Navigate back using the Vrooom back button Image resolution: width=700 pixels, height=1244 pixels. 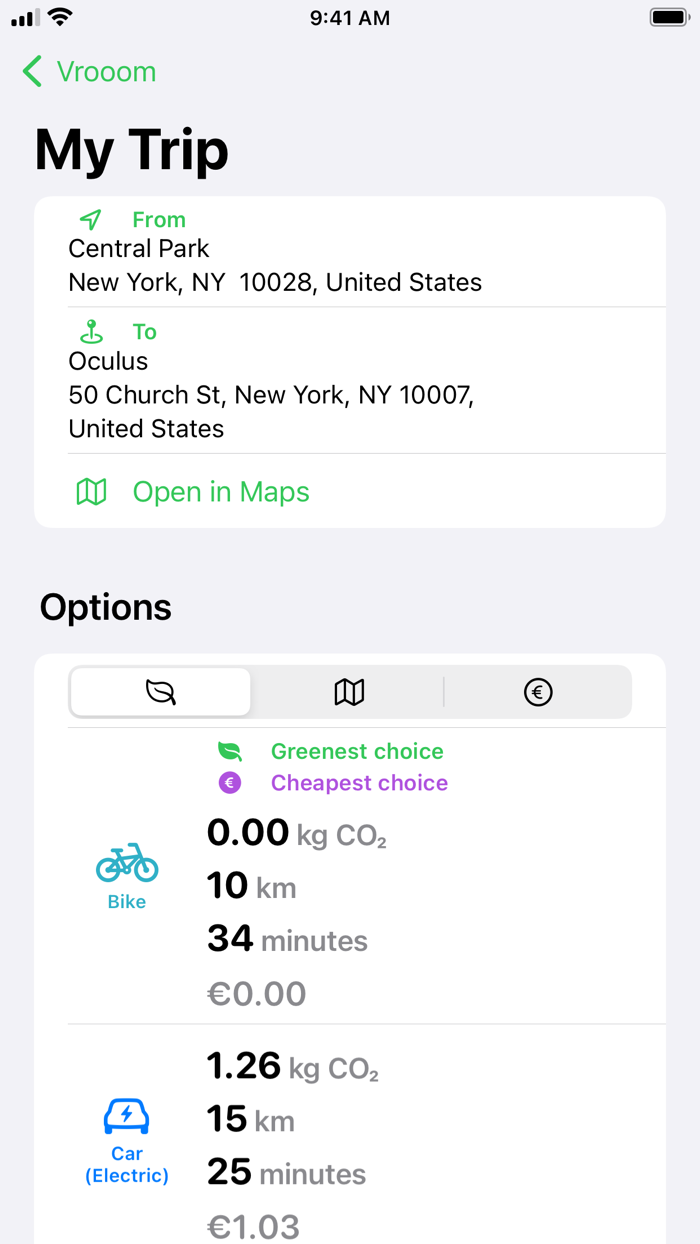(88, 71)
